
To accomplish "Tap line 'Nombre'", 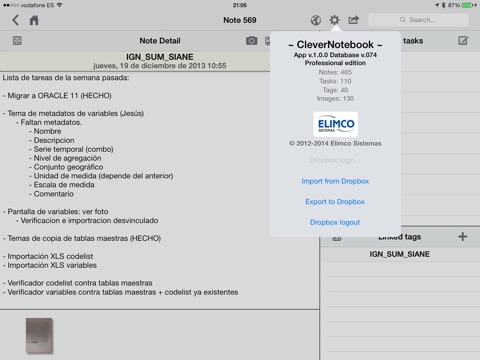I will coord(45,131).
